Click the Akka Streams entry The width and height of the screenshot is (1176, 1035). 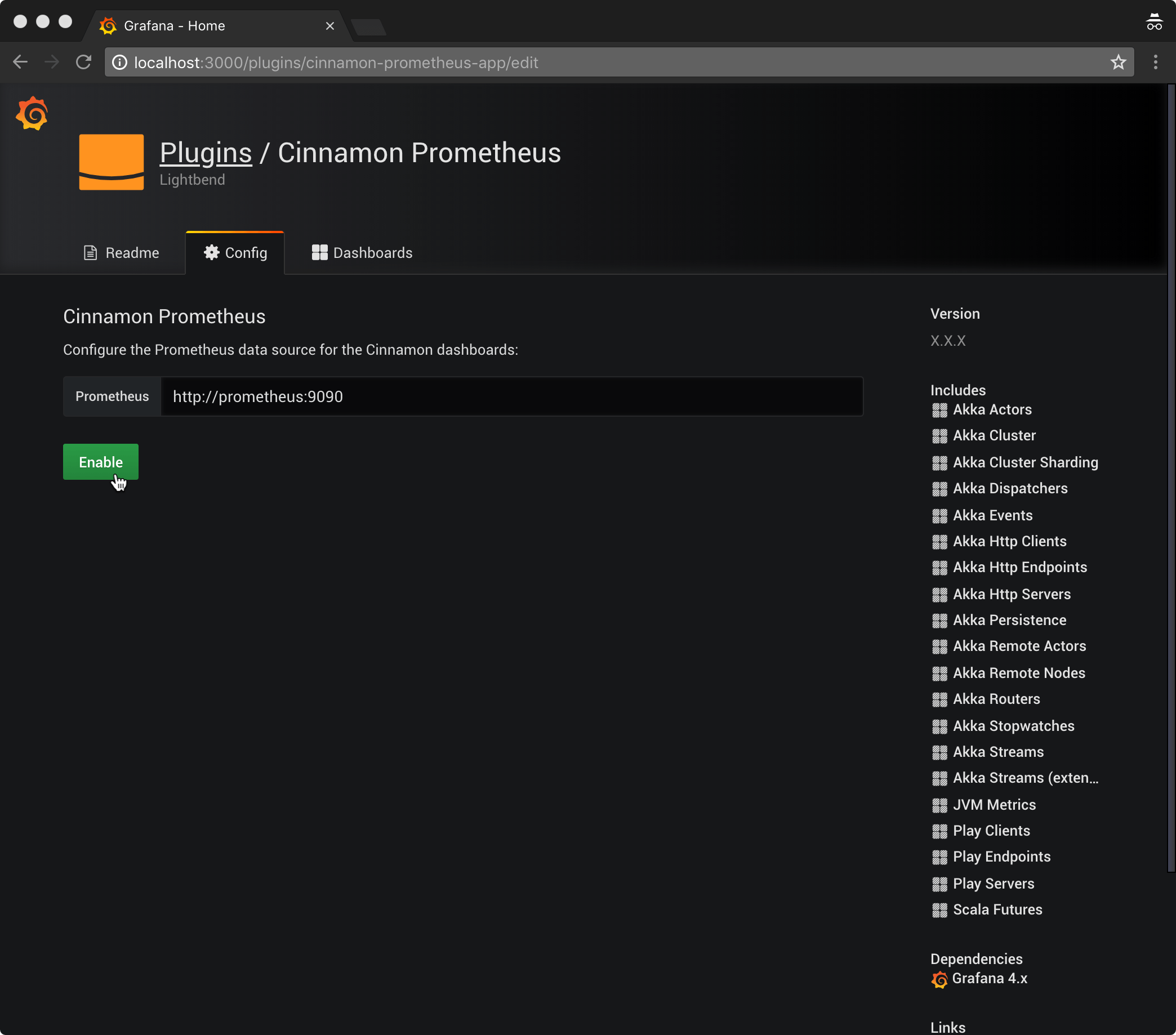(x=997, y=752)
